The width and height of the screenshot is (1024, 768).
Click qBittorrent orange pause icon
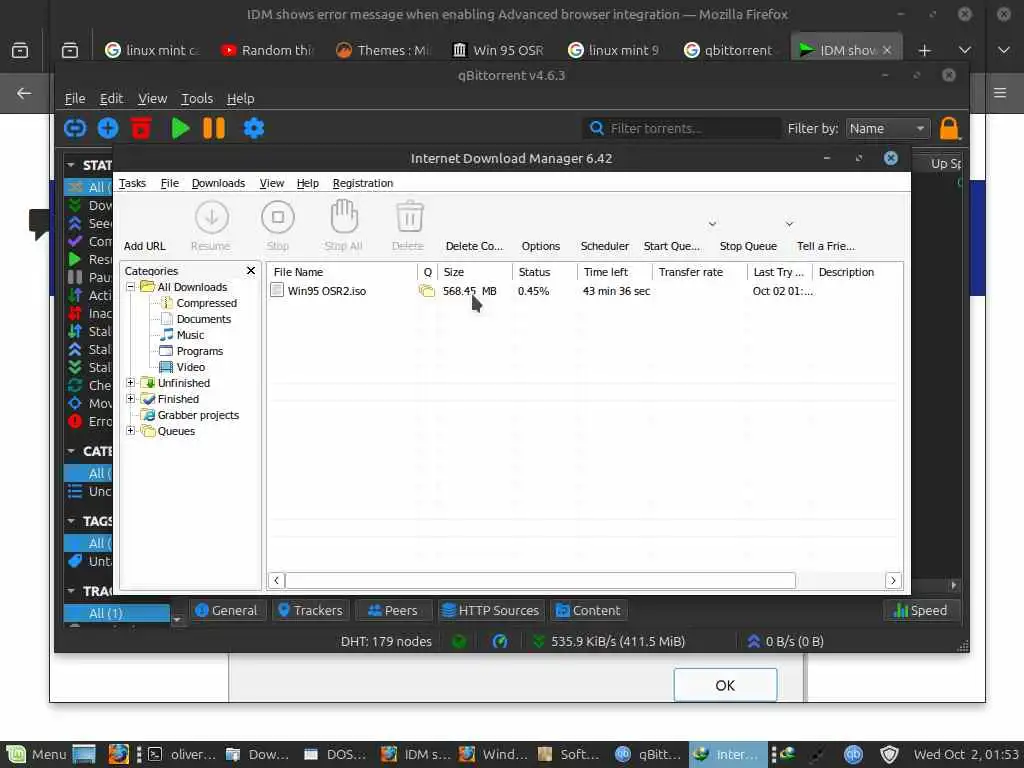[x=214, y=128]
